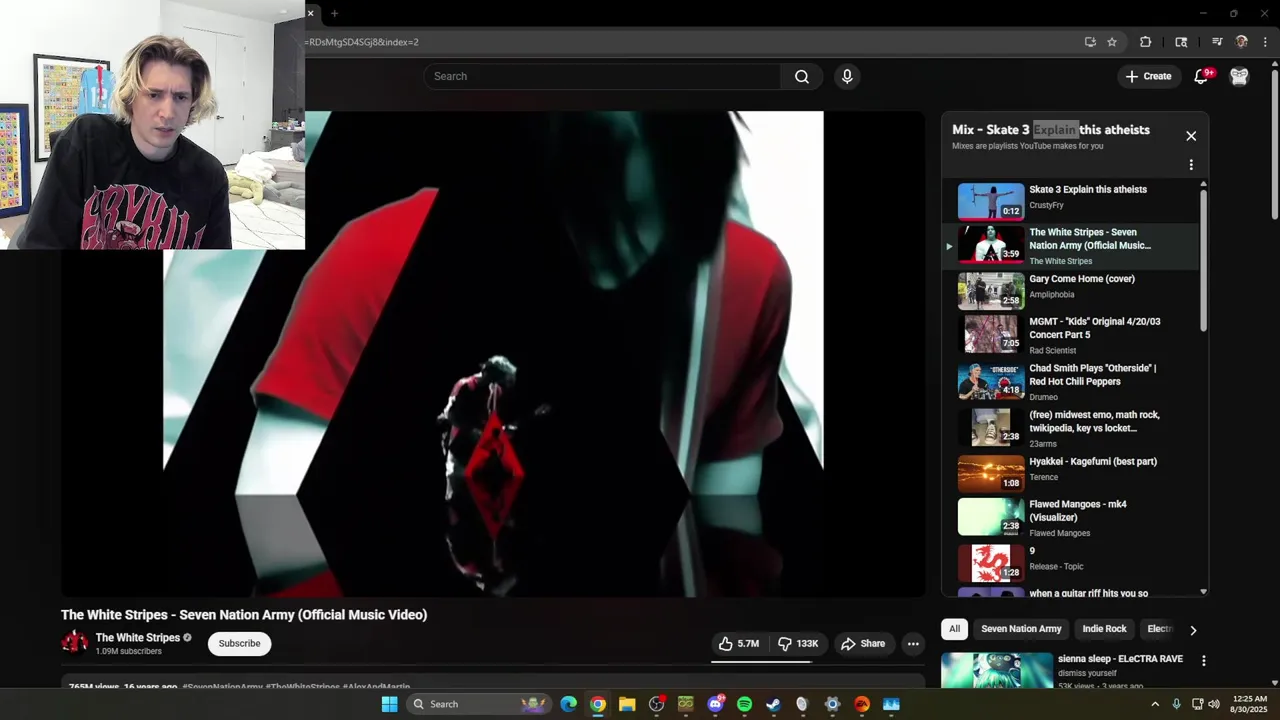Open Chrome profile avatar
Viewport: 1280px width, 720px height.
1242,42
